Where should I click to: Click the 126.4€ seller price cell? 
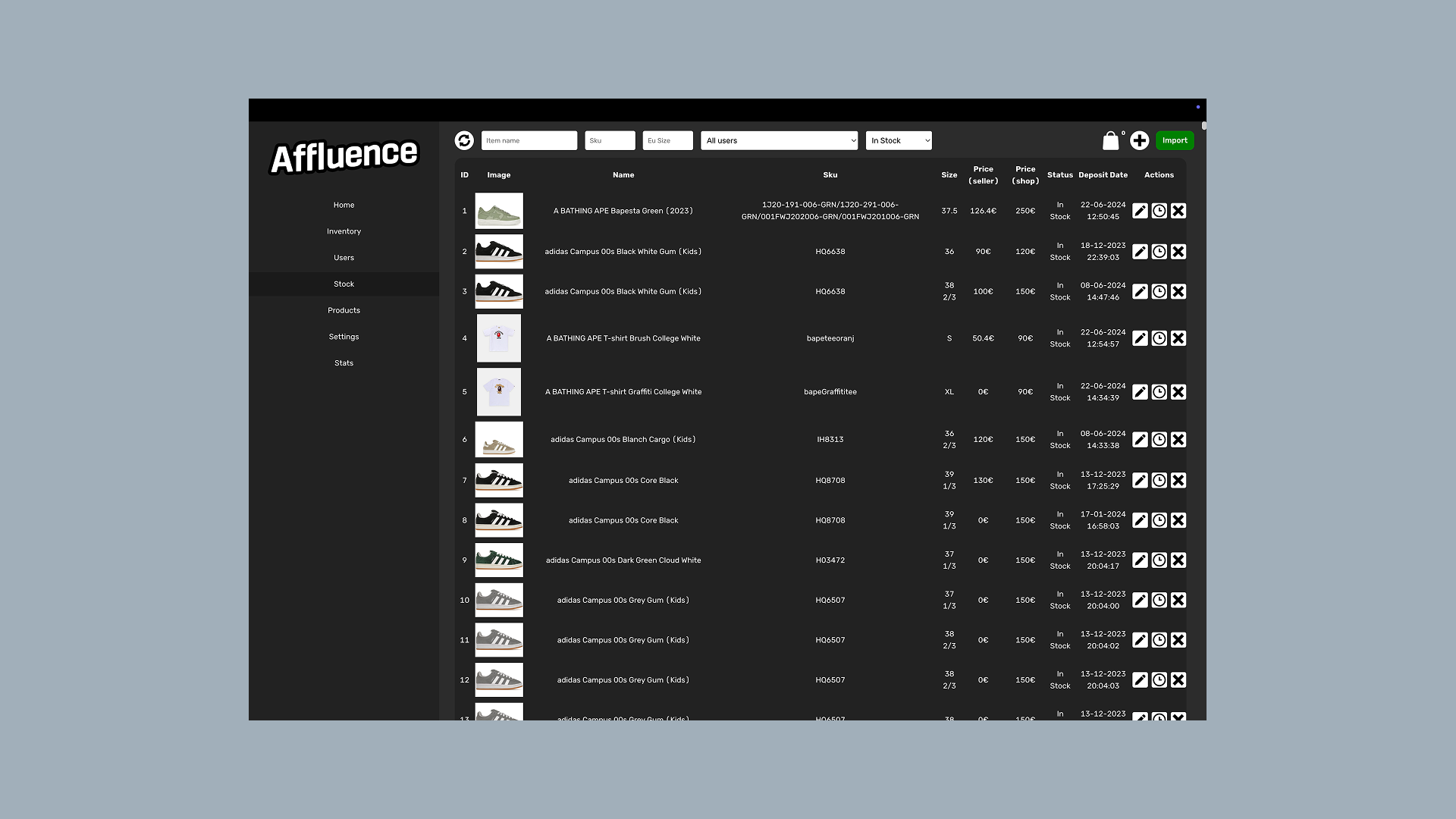(x=983, y=211)
